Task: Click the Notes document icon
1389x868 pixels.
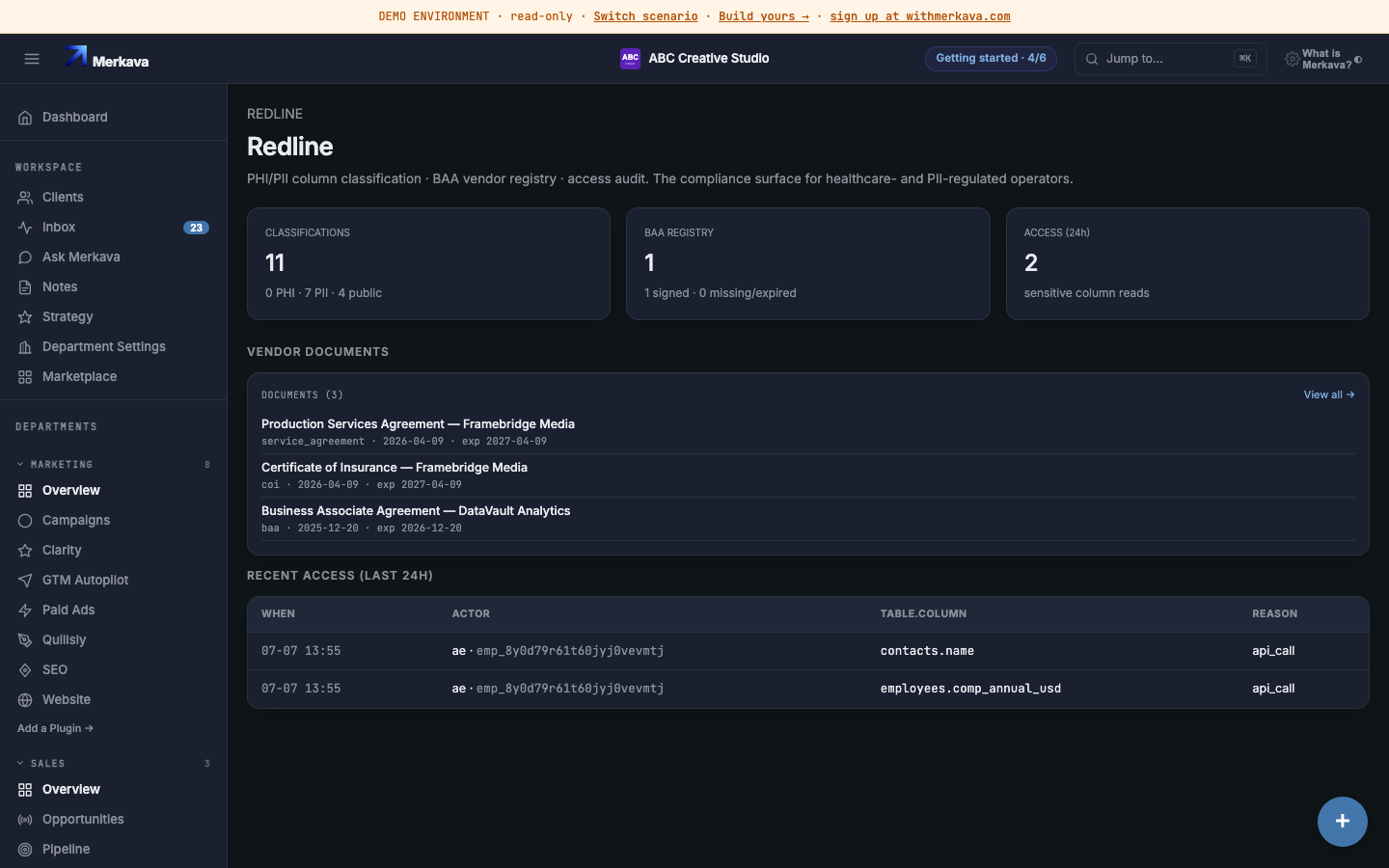Action: (25, 287)
